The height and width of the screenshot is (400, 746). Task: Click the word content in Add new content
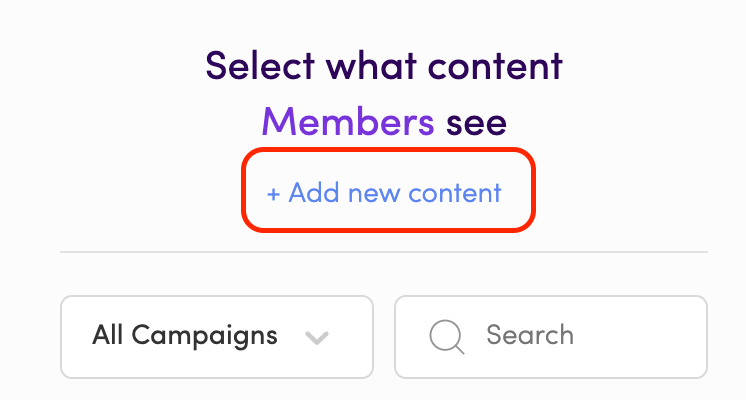point(455,194)
